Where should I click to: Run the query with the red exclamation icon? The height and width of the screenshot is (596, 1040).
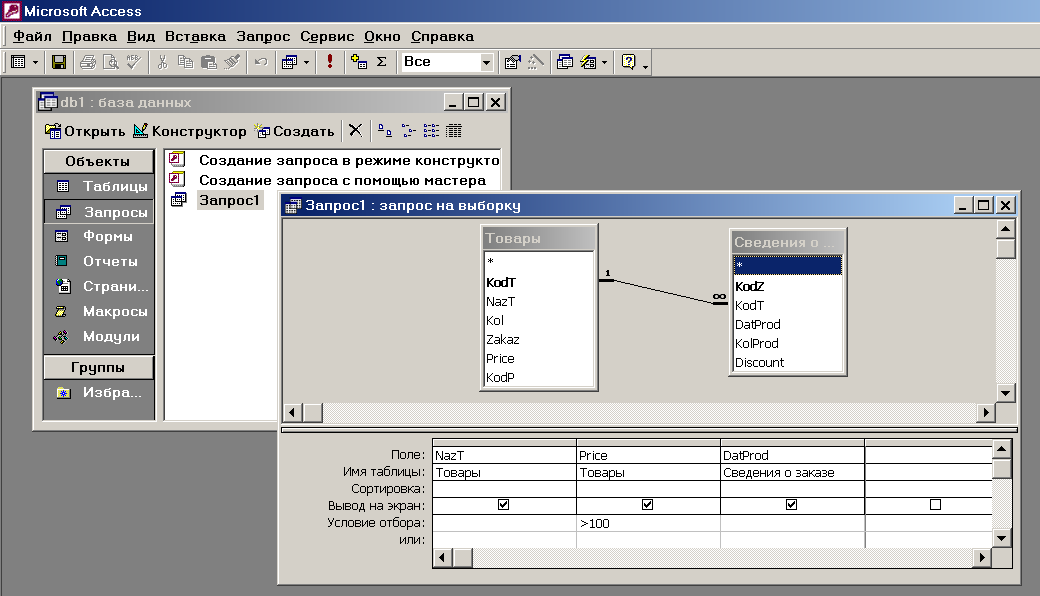point(330,62)
